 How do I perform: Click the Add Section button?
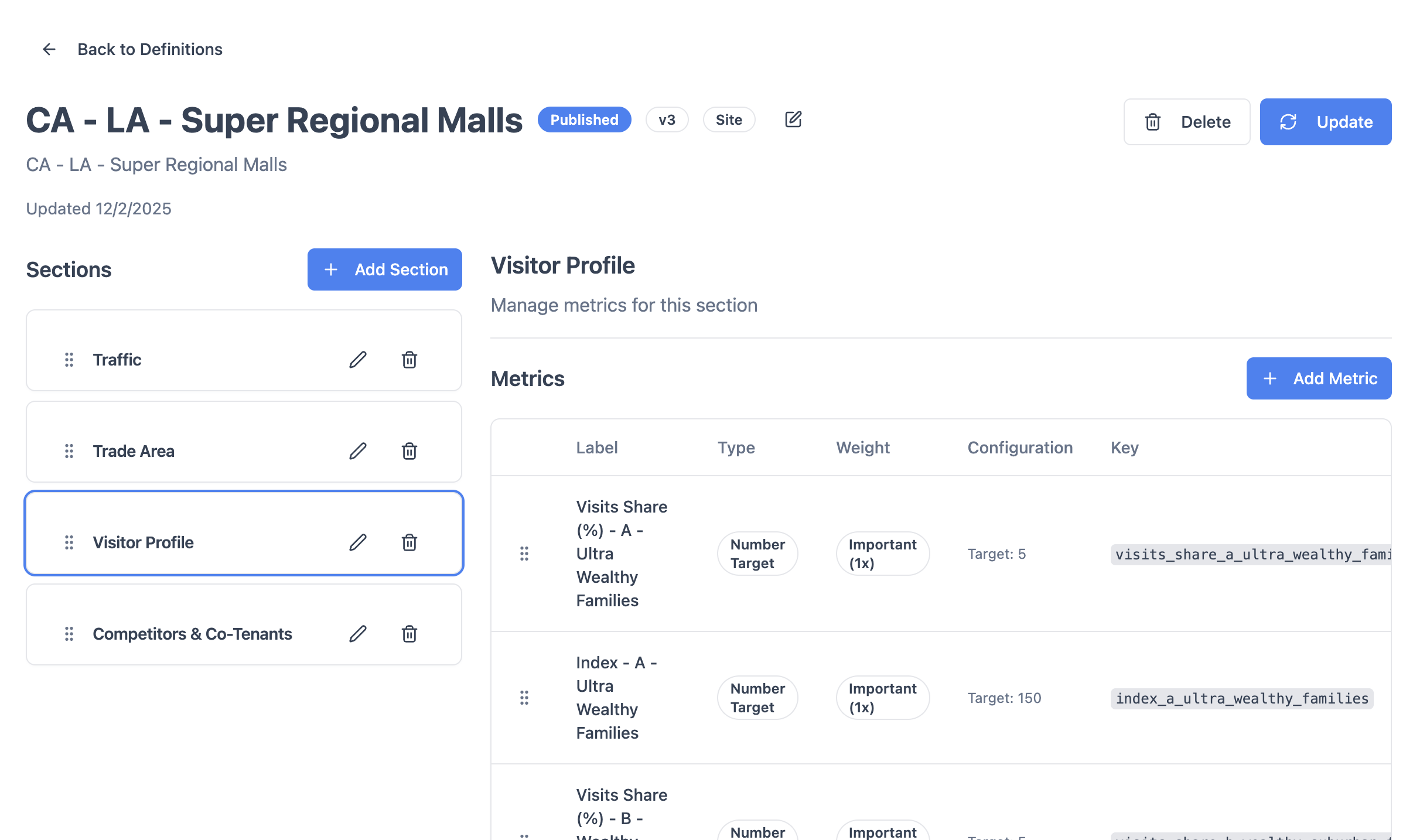pos(385,269)
